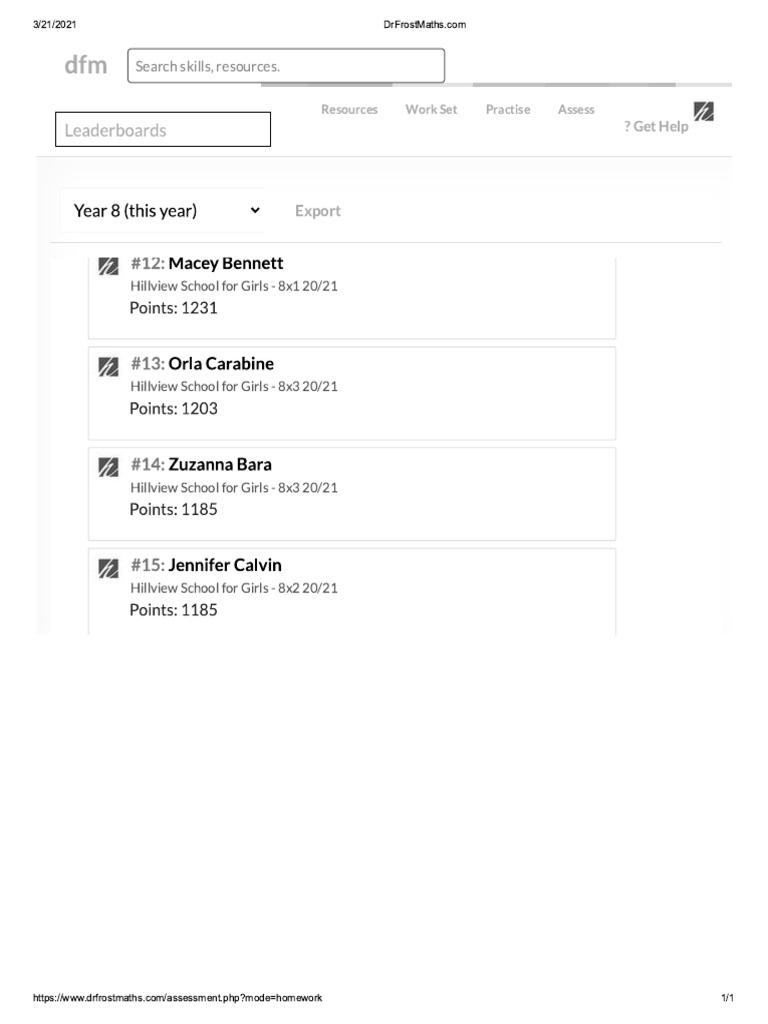The width and height of the screenshot is (768, 1024).
Task: Click the Get Help link
Action: pos(656,127)
